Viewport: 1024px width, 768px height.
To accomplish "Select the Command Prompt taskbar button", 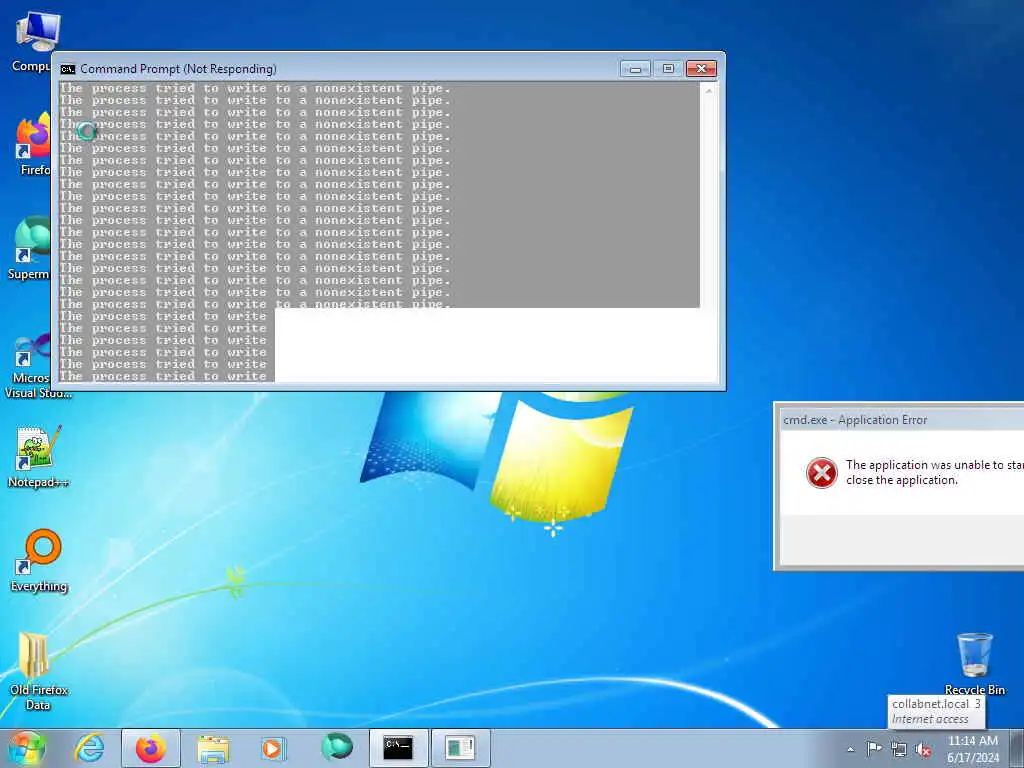I will [399, 748].
